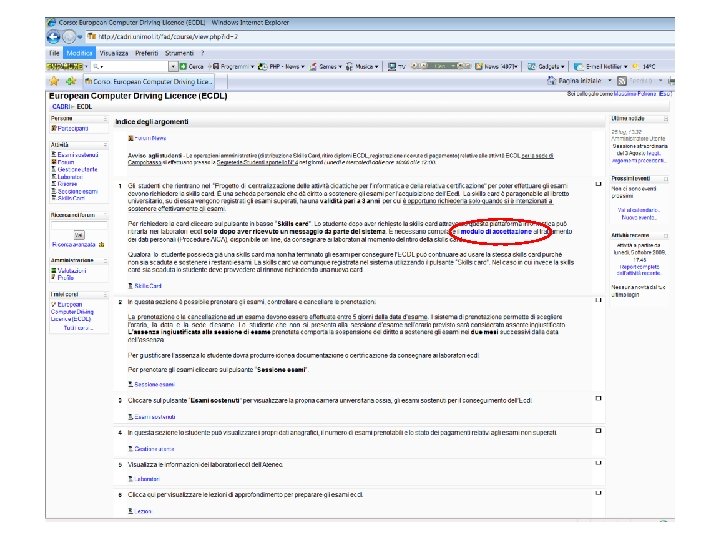The image size is (720, 540).
Task: Open the Sessione esami link under topic 2
Action: tap(154, 385)
